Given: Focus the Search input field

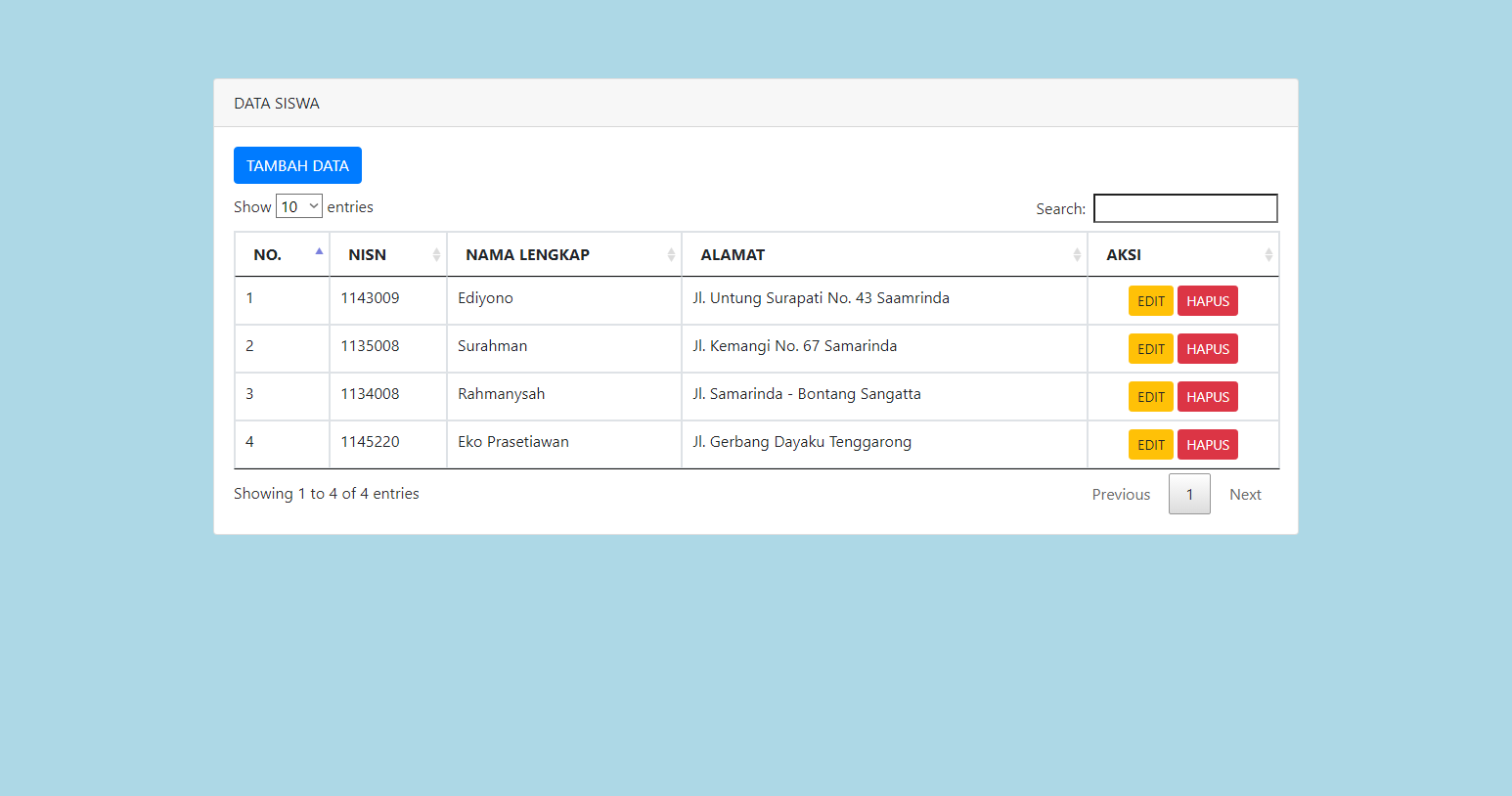Looking at the screenshot, I should tap(1185, 208).
